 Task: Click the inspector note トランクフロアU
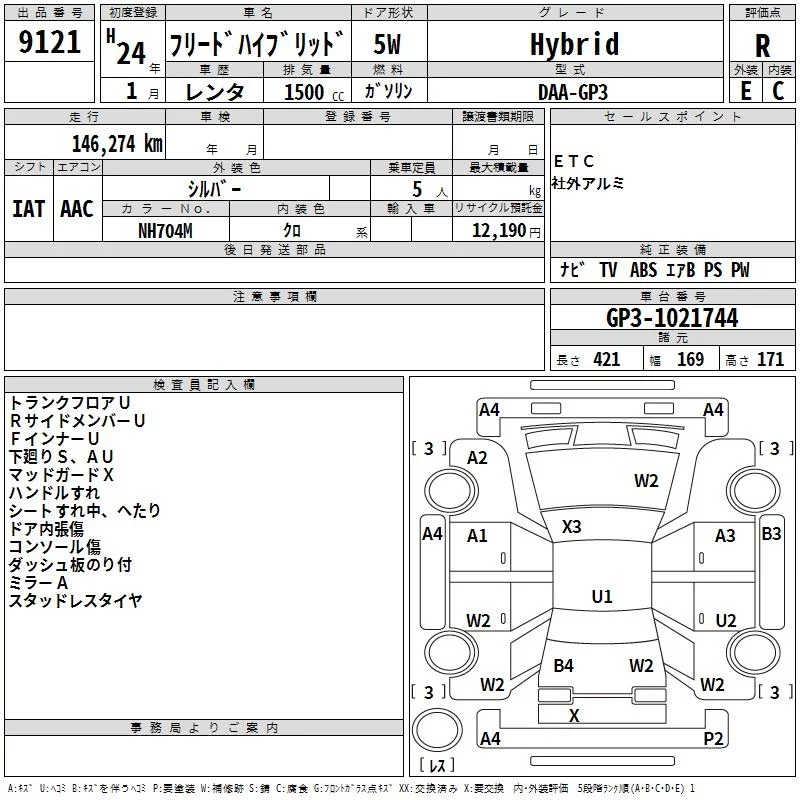tap(70, 403)
